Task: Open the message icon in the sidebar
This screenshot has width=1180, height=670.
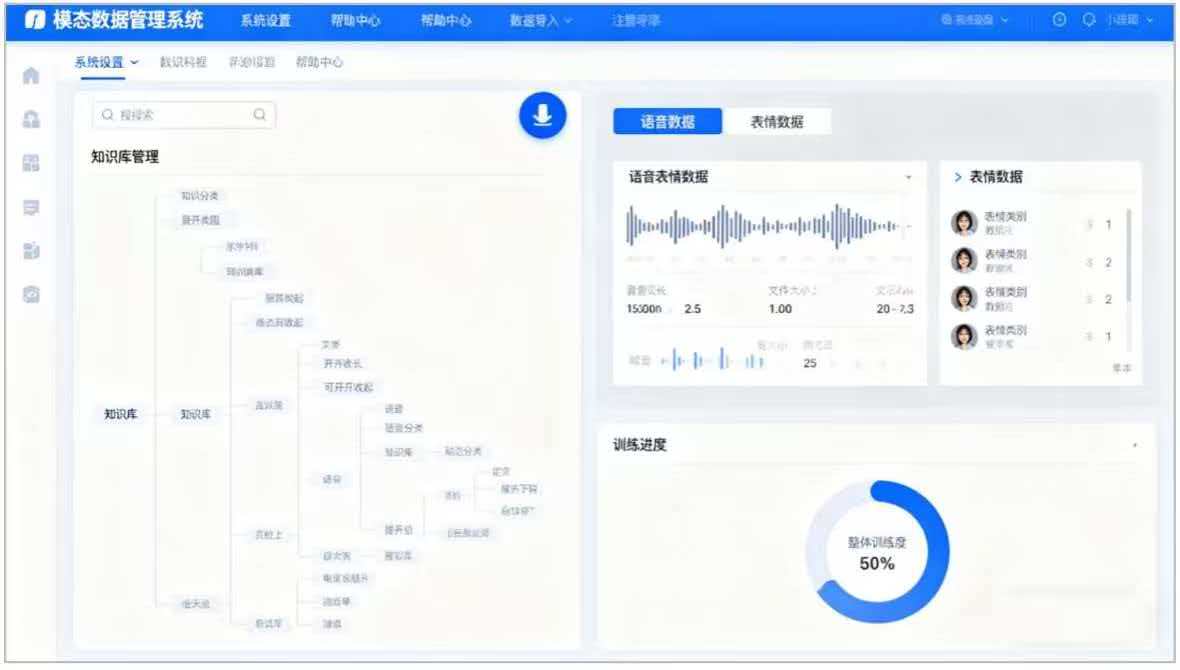Action: 30,207
